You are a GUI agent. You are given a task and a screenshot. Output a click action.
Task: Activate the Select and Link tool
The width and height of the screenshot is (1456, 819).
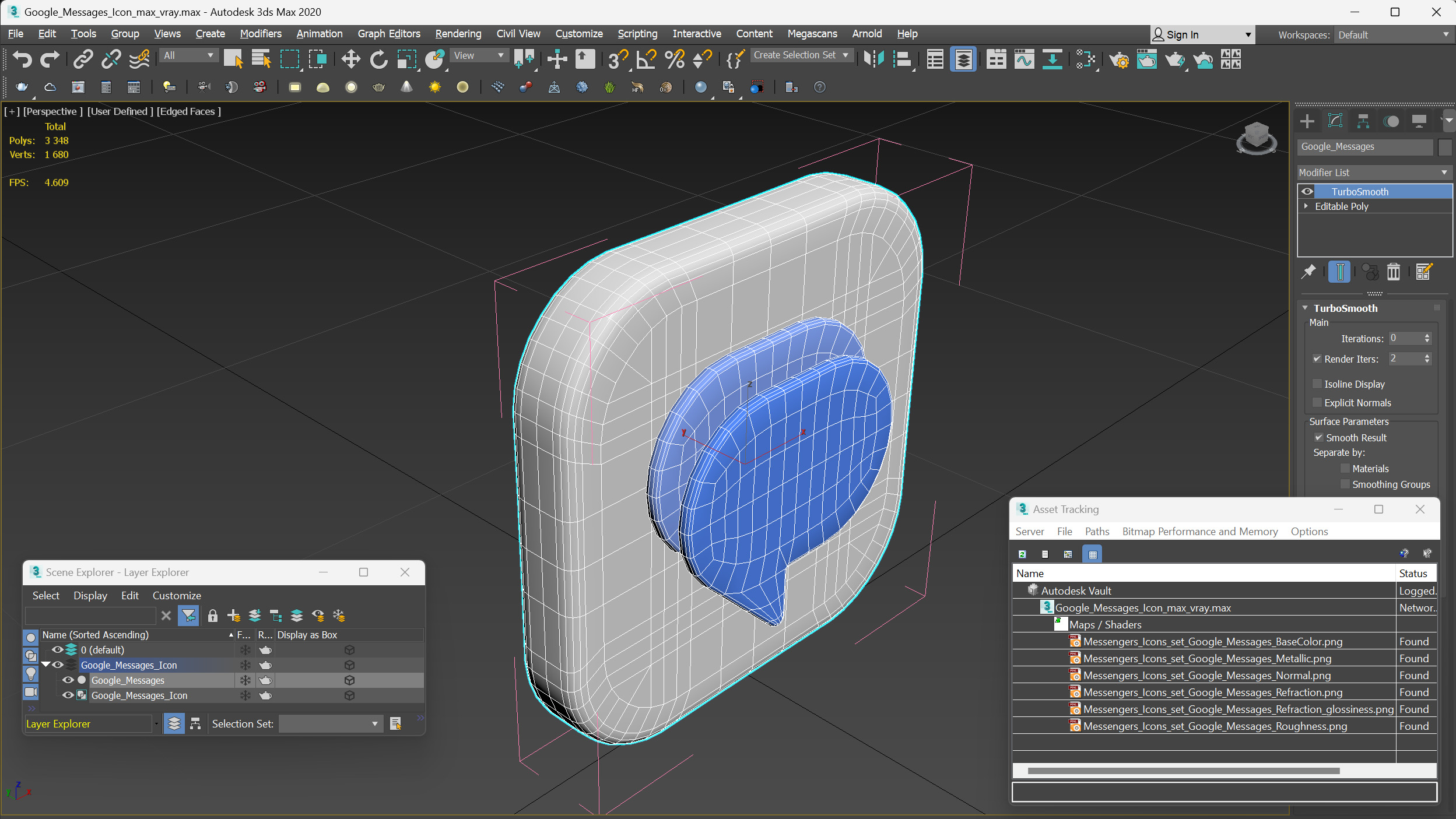(x=83, y=59)
